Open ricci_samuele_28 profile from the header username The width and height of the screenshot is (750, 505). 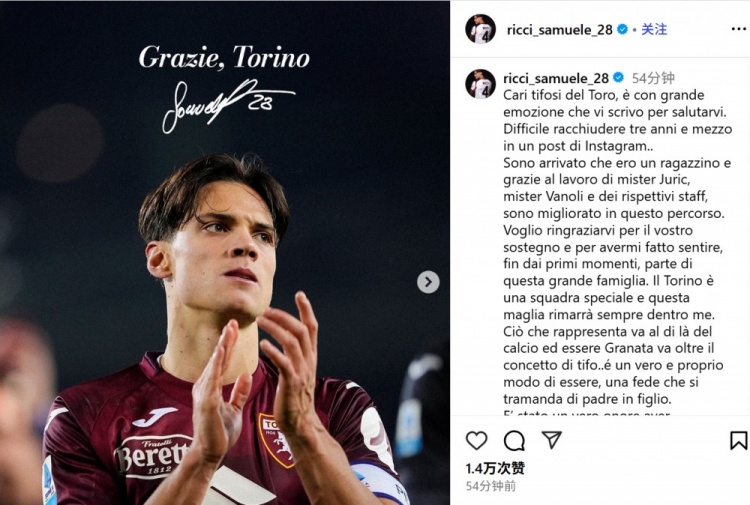[x=559, y=30]
